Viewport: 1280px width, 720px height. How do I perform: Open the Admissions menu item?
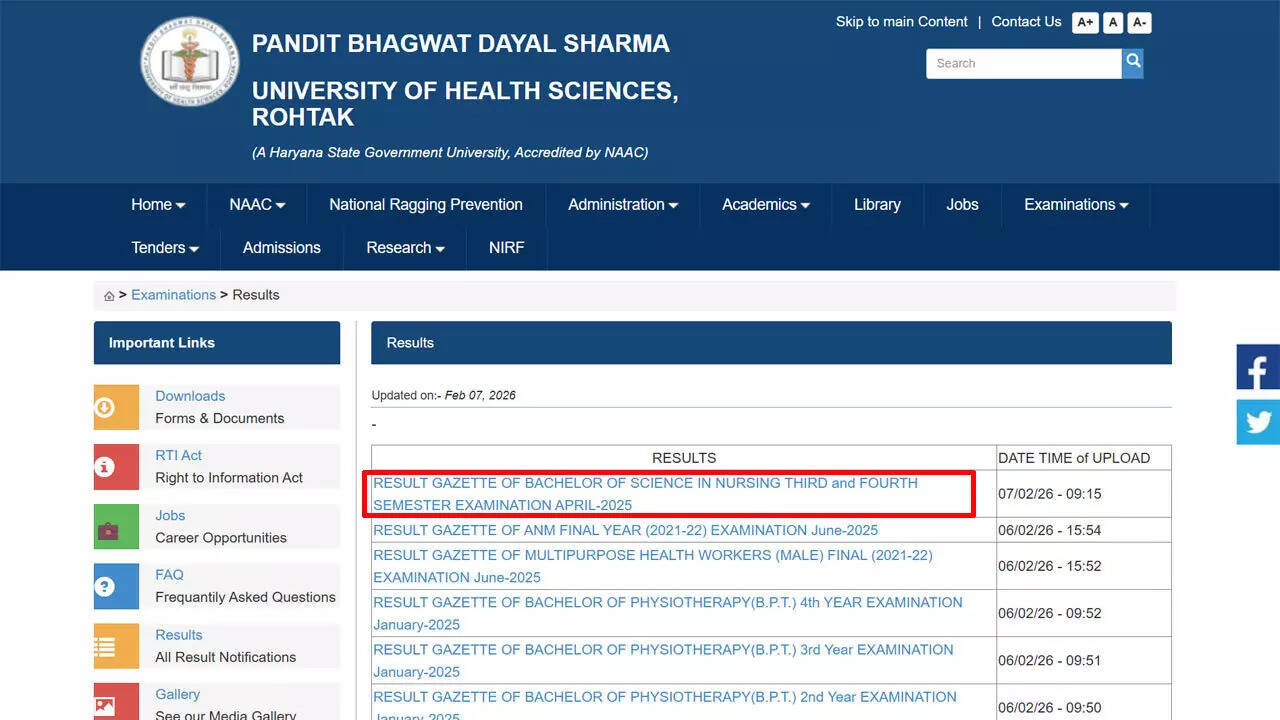282,248
